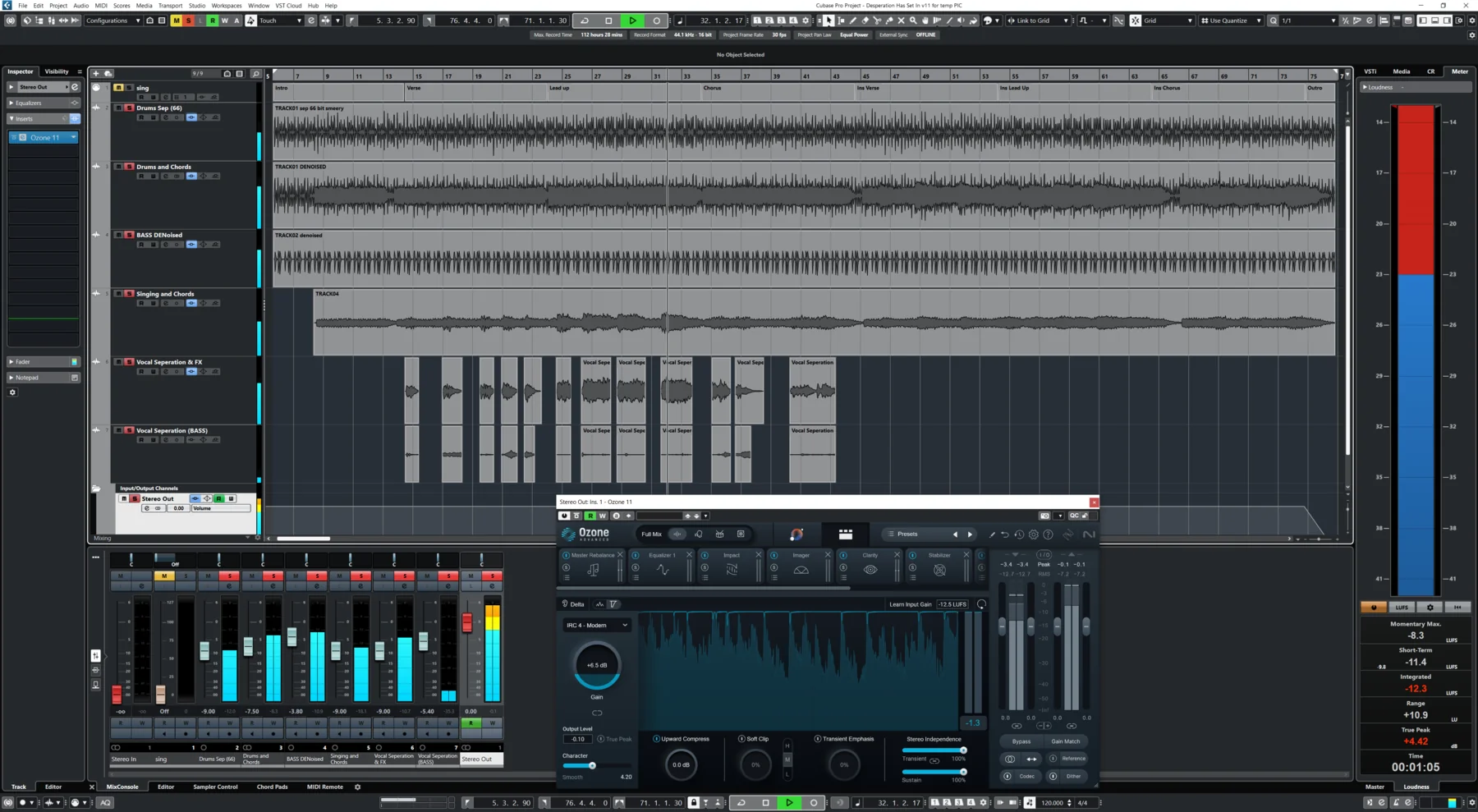The height and width of the screenshot is (812, 1478).
Task: Open the track list search magnifier
Action: (256, 74)
